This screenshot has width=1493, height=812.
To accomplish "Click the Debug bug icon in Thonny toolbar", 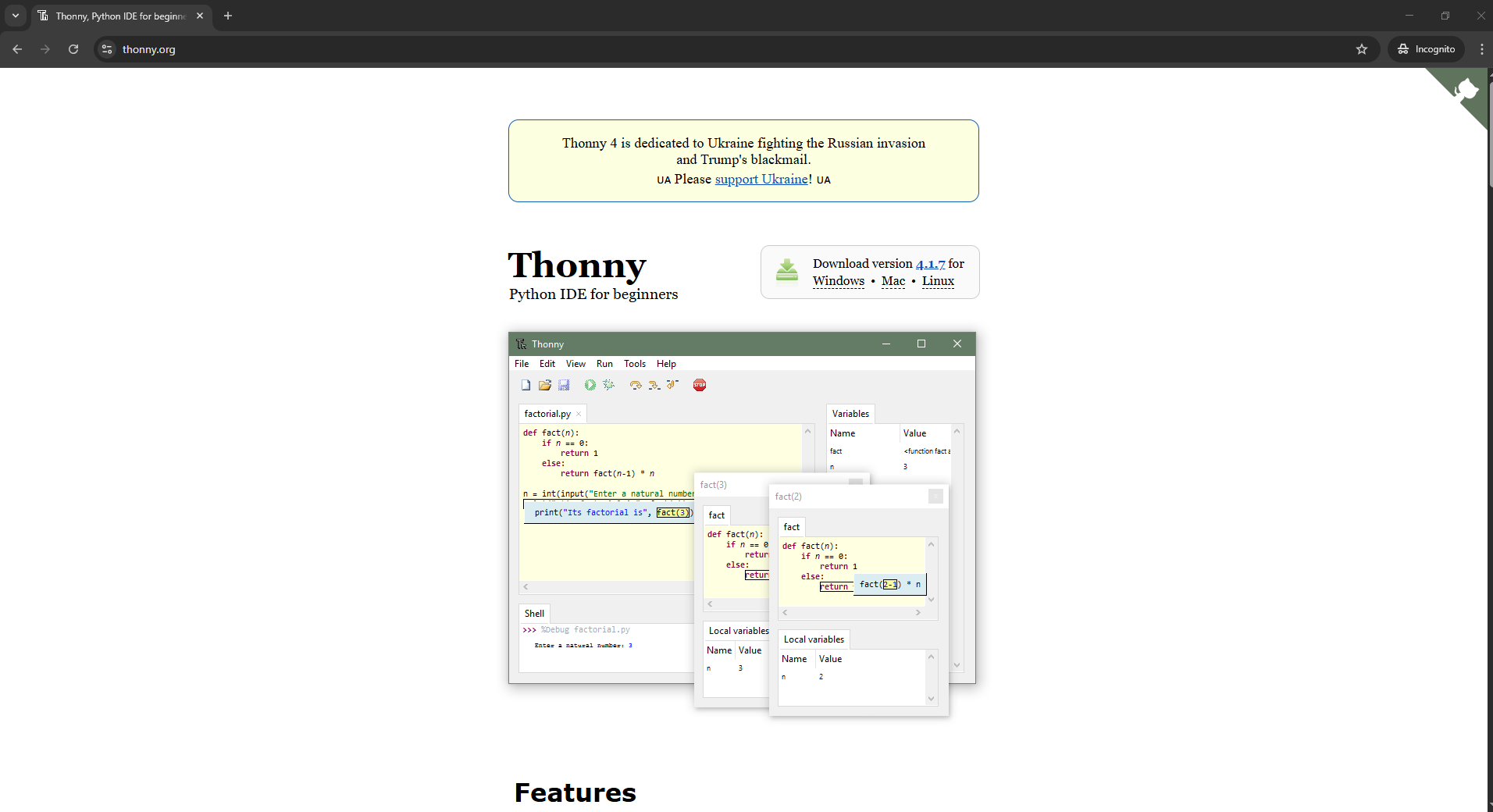I will 609,385.
